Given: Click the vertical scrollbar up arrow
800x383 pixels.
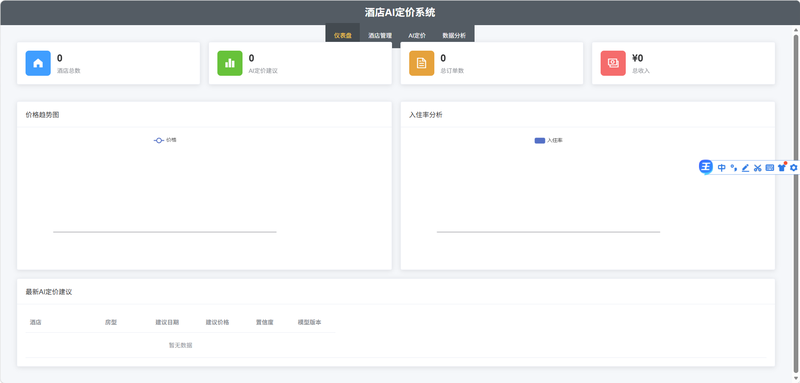Looking at the screenshot, I should (x=795, y=30).
